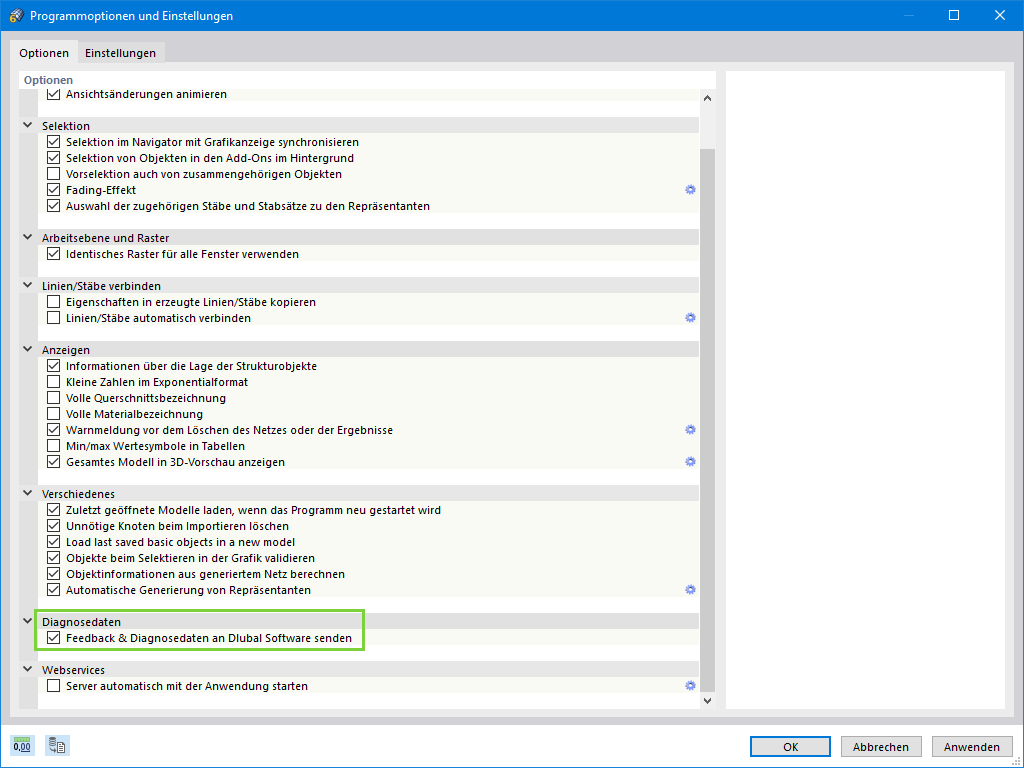
Task: Enable Vorselektion auch von zusammengehörigen Objekten
Action: 54,174
